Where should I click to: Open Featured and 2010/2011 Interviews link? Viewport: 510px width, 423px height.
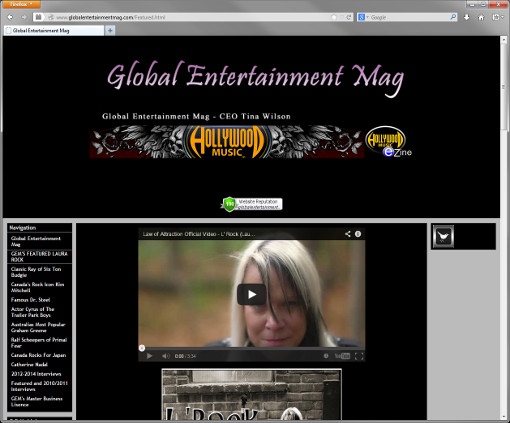[x=39, y=386]
